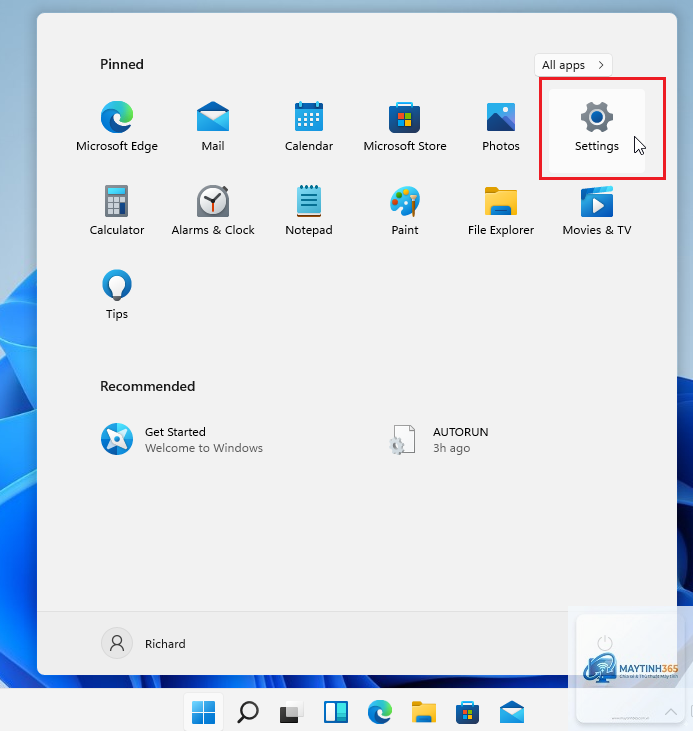Open Search from the taskbar
This screenshot has height=731, width=693.
tap(248, 712)
